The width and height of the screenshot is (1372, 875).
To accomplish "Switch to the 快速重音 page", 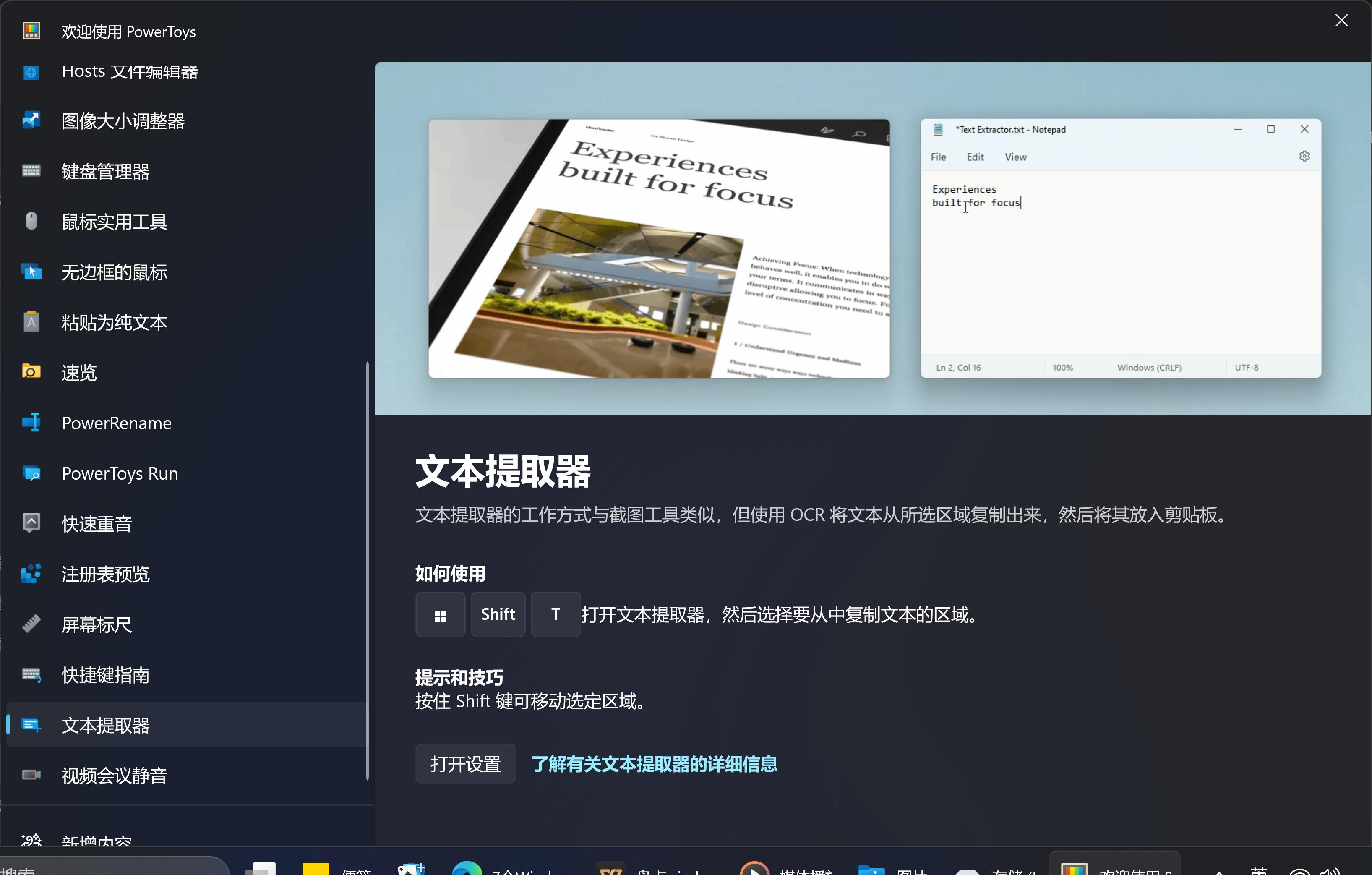I will (97, 523).
